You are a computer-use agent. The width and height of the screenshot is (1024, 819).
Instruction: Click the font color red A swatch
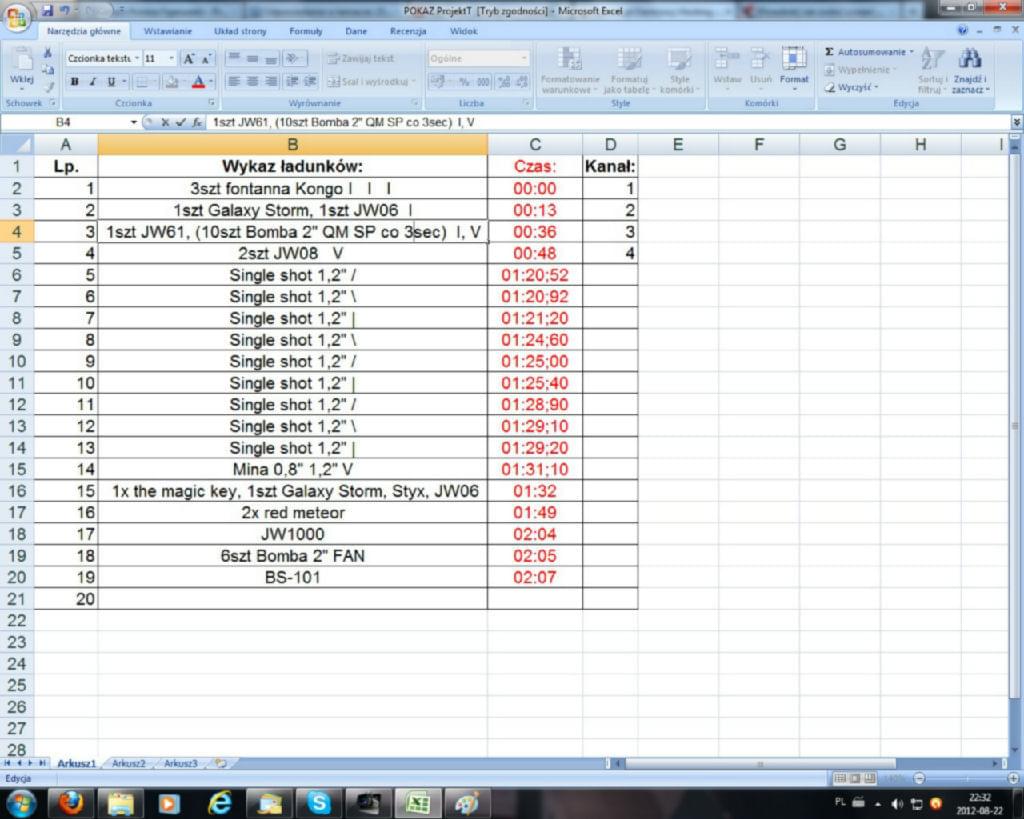(x=198, y=82)
